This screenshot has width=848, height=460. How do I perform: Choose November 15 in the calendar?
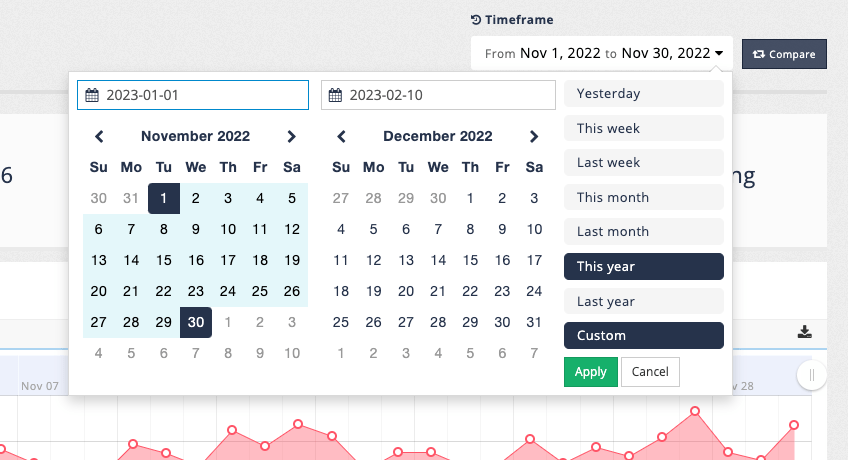click(x=164, y=261)
